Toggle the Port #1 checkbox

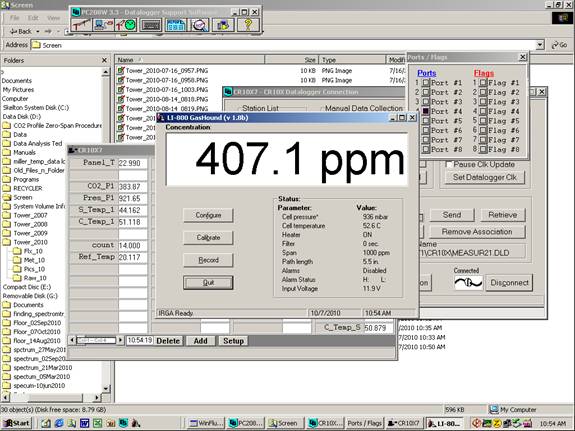pyautogui.click(x=425, y=83)
